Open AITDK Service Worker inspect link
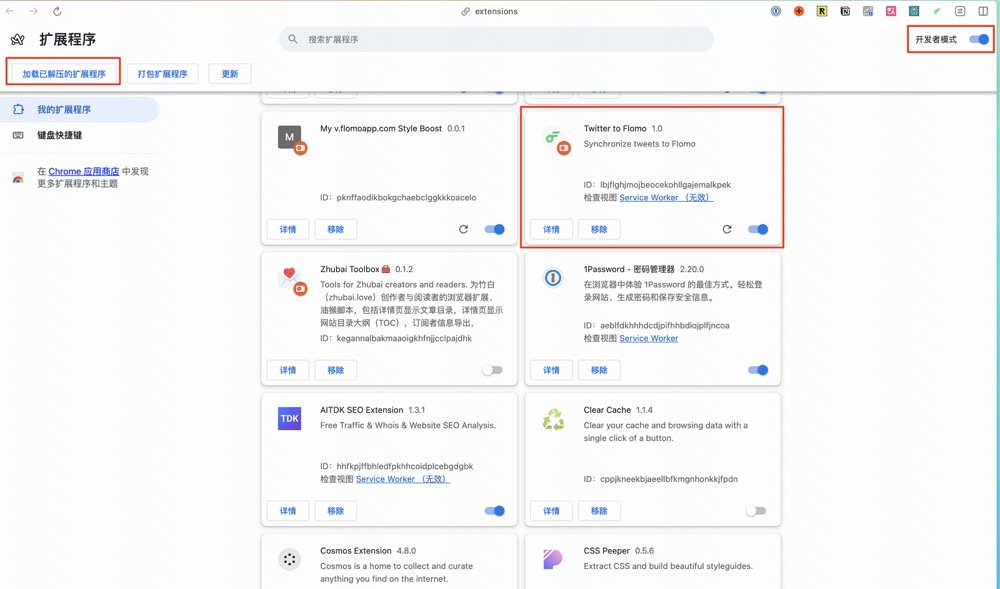 (x=402, y=479)
